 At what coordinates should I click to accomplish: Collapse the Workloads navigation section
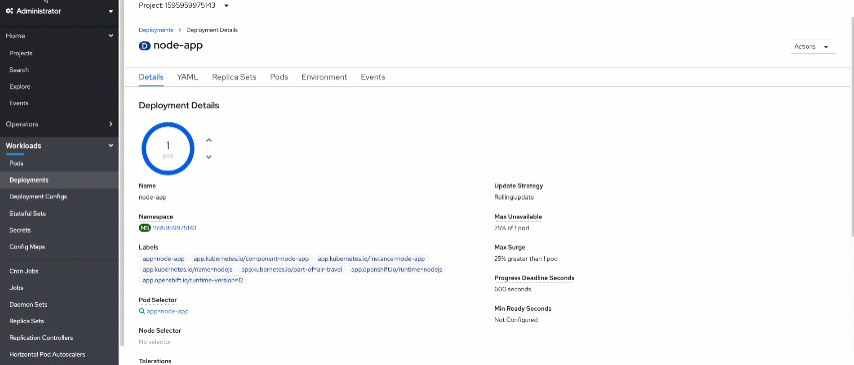(x=59, y=146)
